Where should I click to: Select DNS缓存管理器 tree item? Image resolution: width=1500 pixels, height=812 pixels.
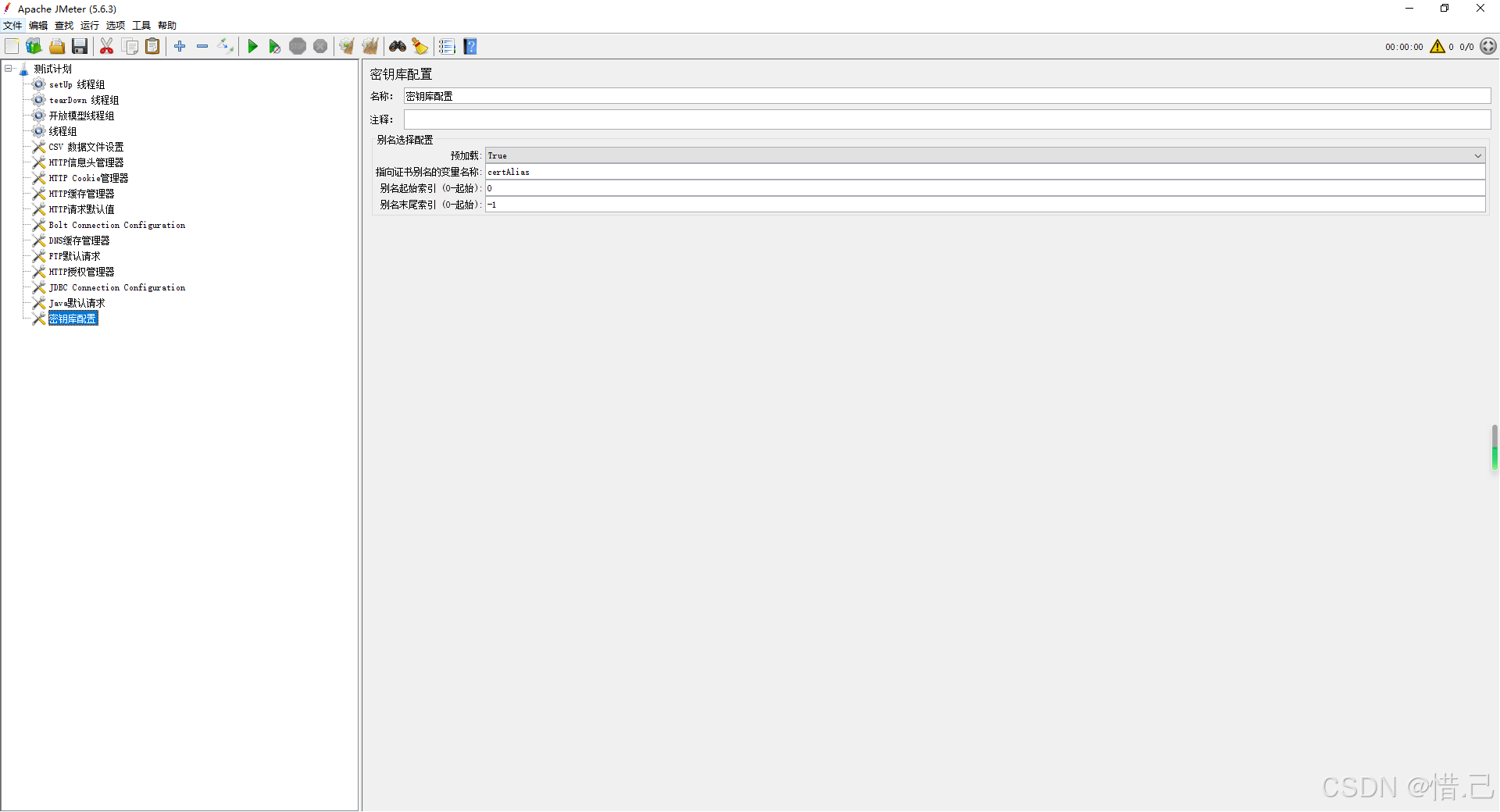click(x=79, y=240)
